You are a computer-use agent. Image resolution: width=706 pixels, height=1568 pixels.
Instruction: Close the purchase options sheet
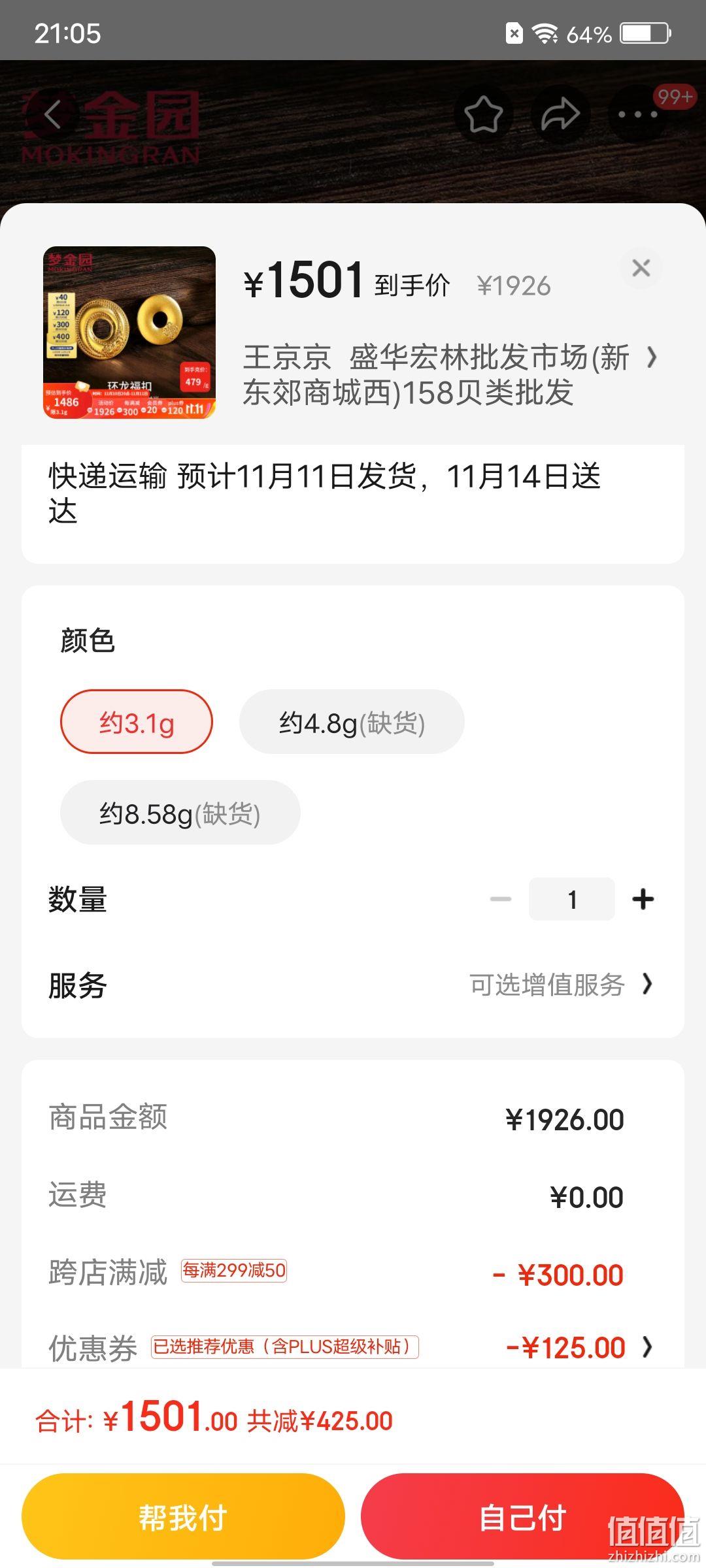(x=641, y=267)
